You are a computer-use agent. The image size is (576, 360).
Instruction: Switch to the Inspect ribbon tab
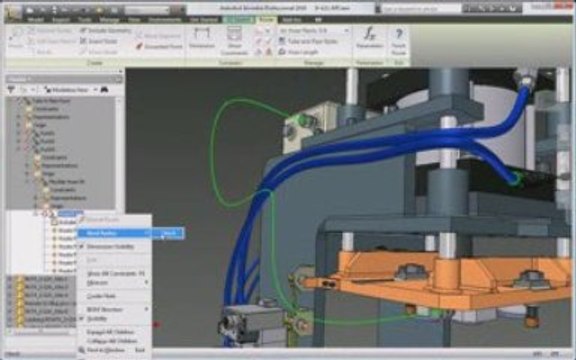pos(61,19)
